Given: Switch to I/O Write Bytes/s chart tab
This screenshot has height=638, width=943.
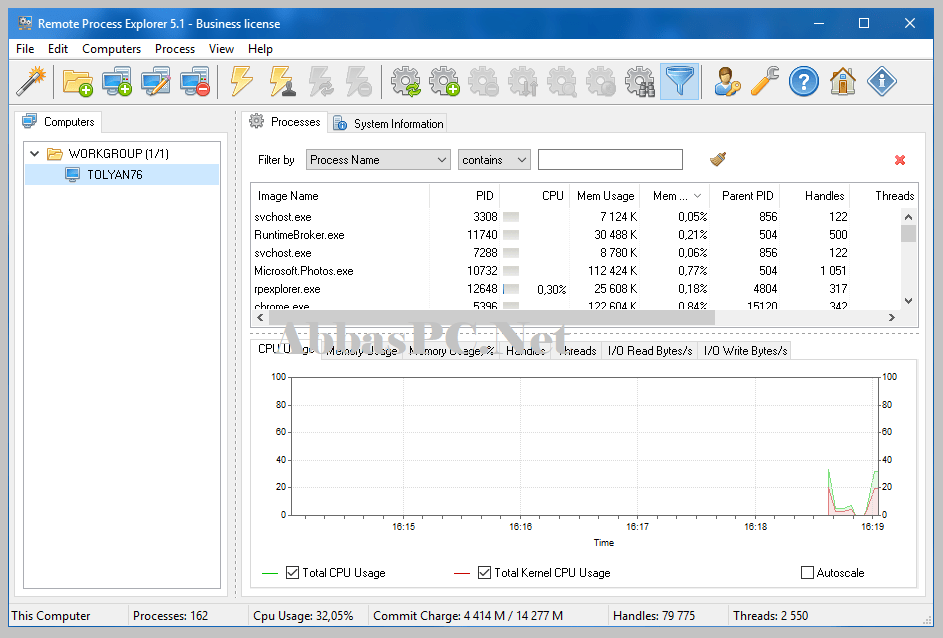Looking at the screenshot, I should [745, 351].
